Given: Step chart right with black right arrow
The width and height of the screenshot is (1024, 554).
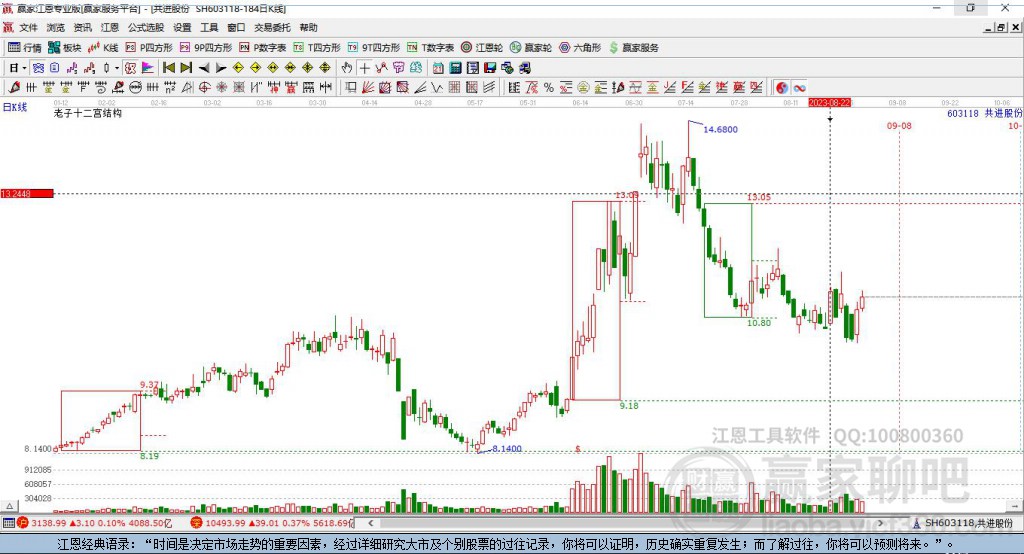Looking at the screenshot, I should coord(221,68).
